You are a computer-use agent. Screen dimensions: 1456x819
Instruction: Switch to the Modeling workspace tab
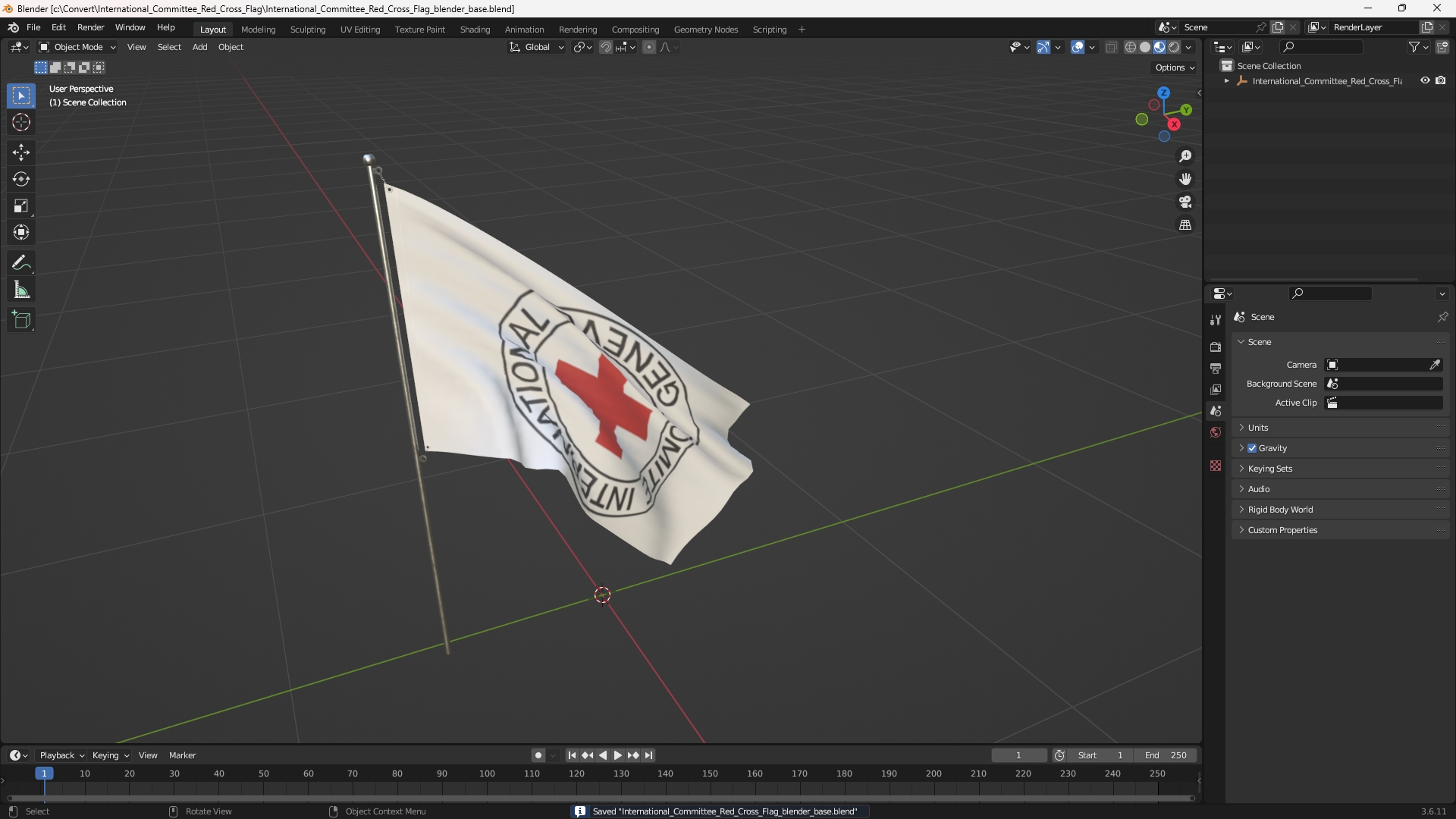coord(258,30)
